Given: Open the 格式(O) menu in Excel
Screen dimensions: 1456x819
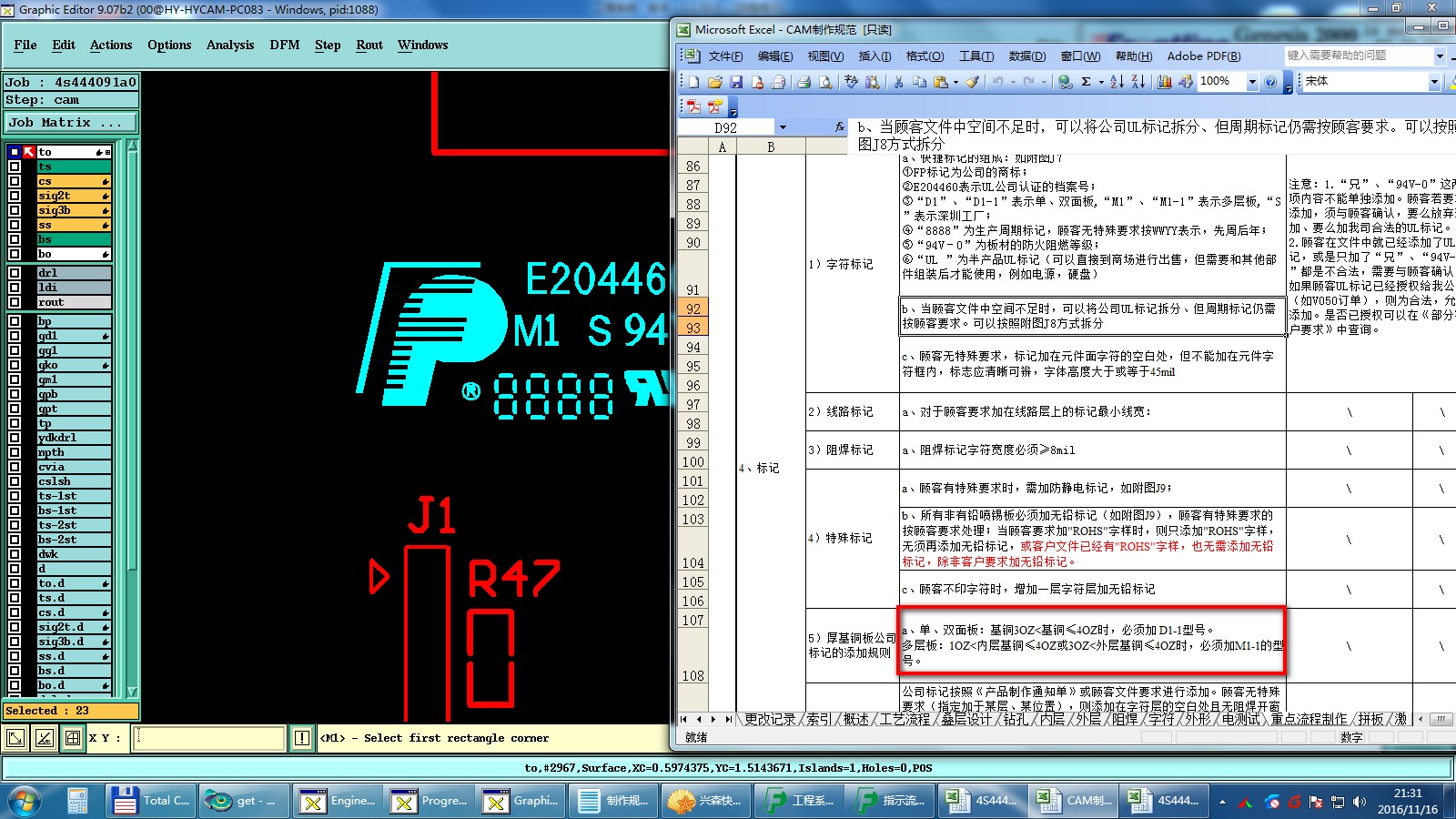Looking at the screenshot, I should [x=925, y=56].
